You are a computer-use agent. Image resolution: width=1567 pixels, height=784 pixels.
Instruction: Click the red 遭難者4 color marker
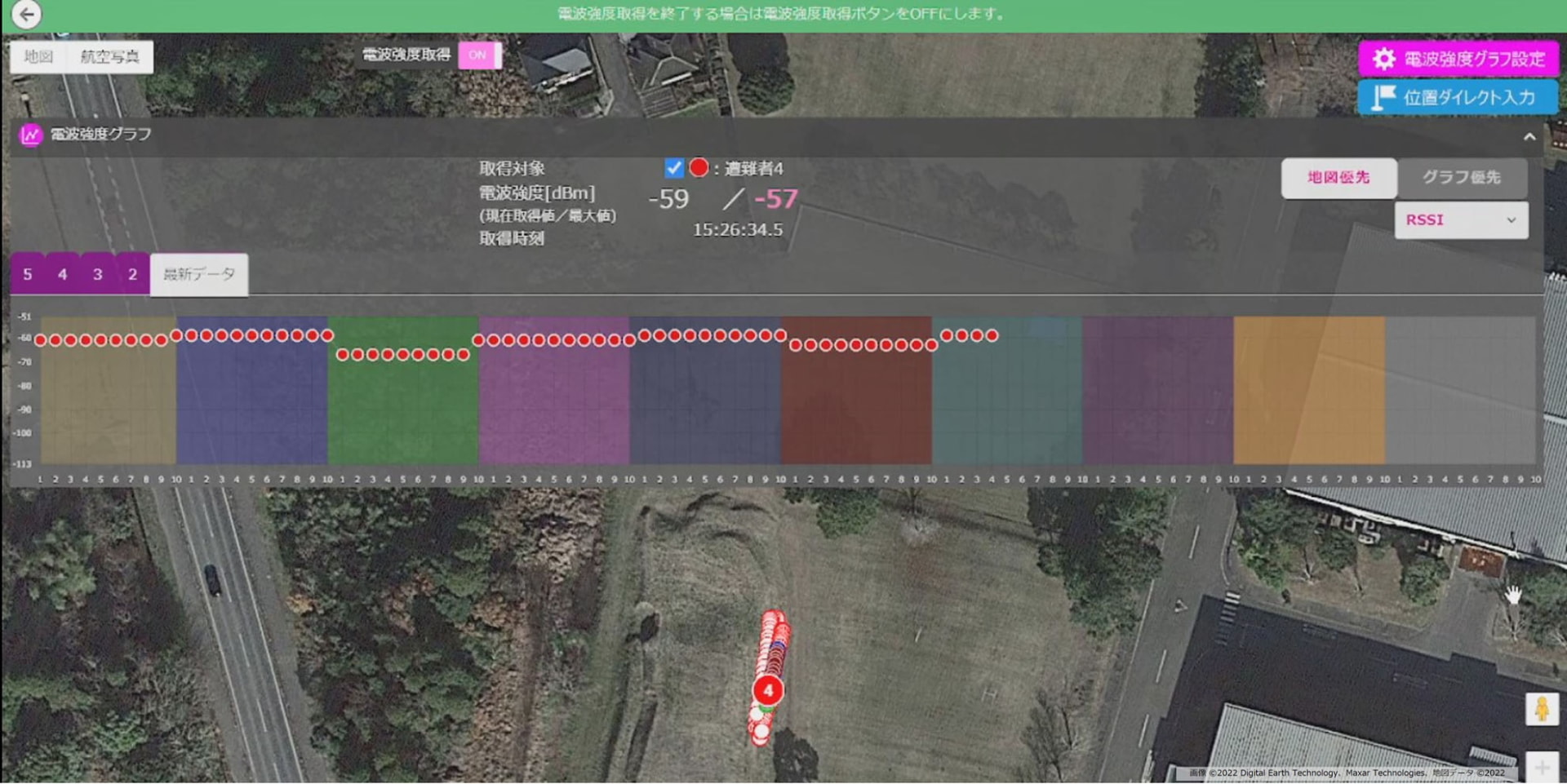coord(699,167)
